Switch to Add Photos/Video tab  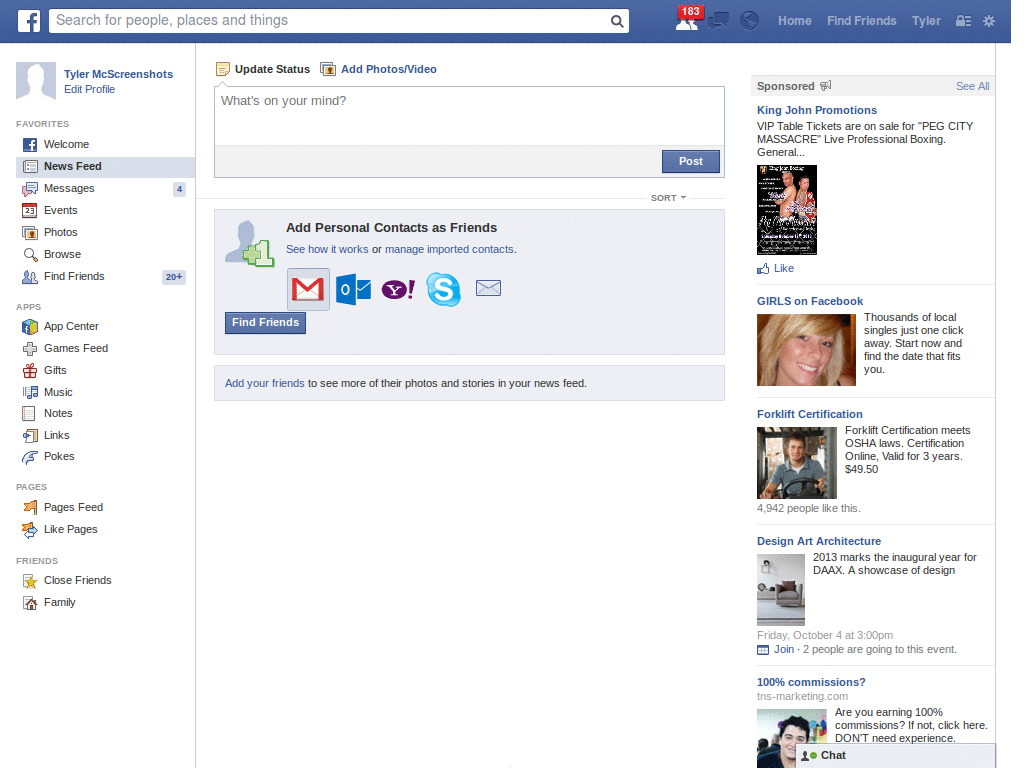pyautogui.click(x=379, y=69)
